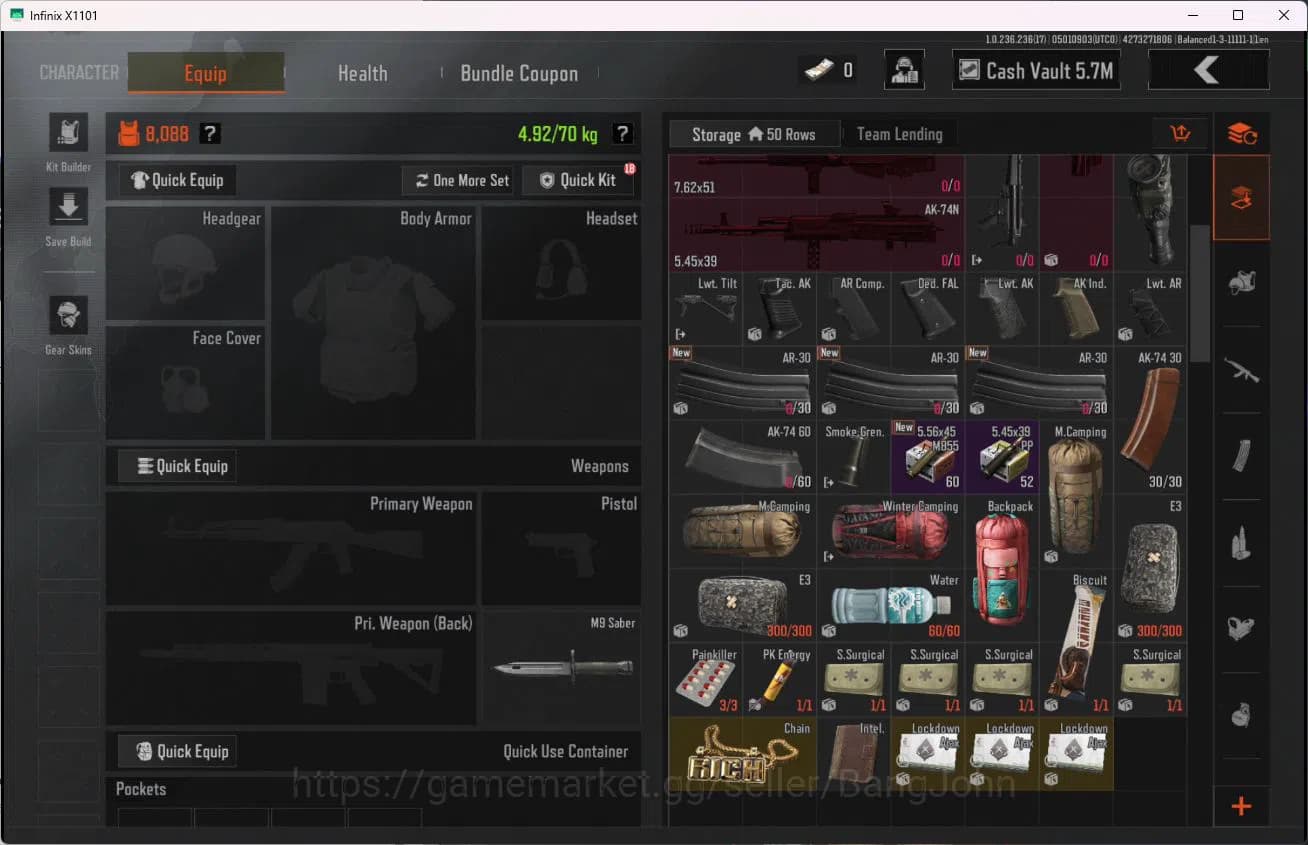This screenshot has height=845, width=1308.
Task: Filter storage by rifle weapons category
Action: tap(1242, 370)
